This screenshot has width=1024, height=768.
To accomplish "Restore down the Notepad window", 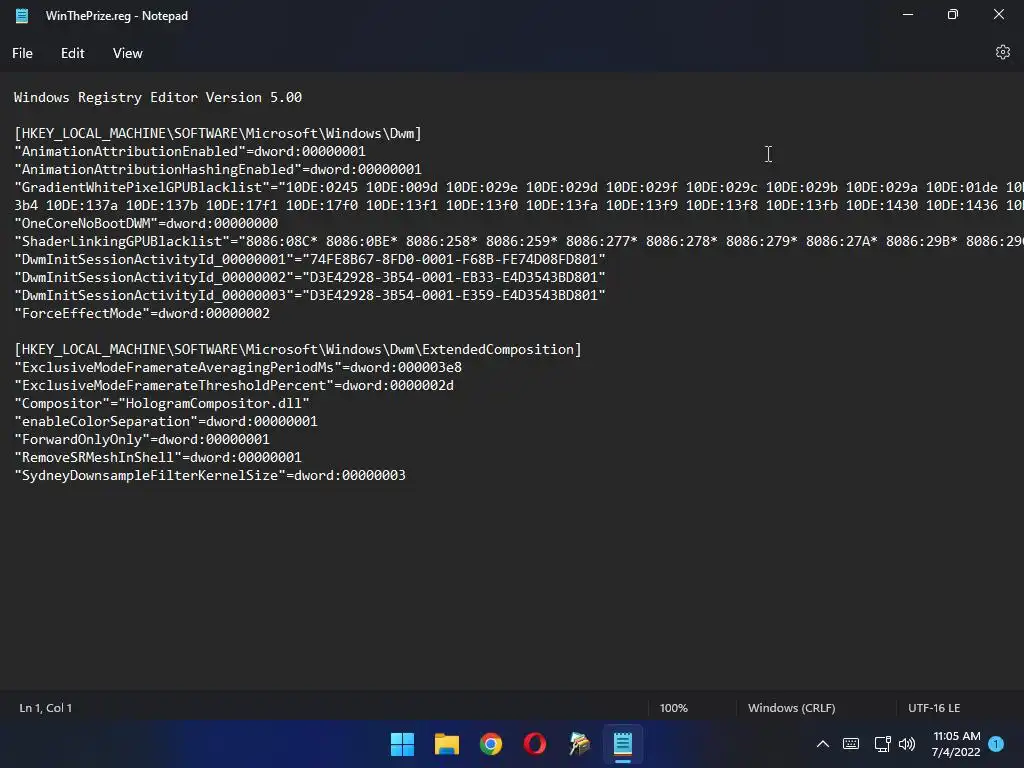I will pos(953,14).
